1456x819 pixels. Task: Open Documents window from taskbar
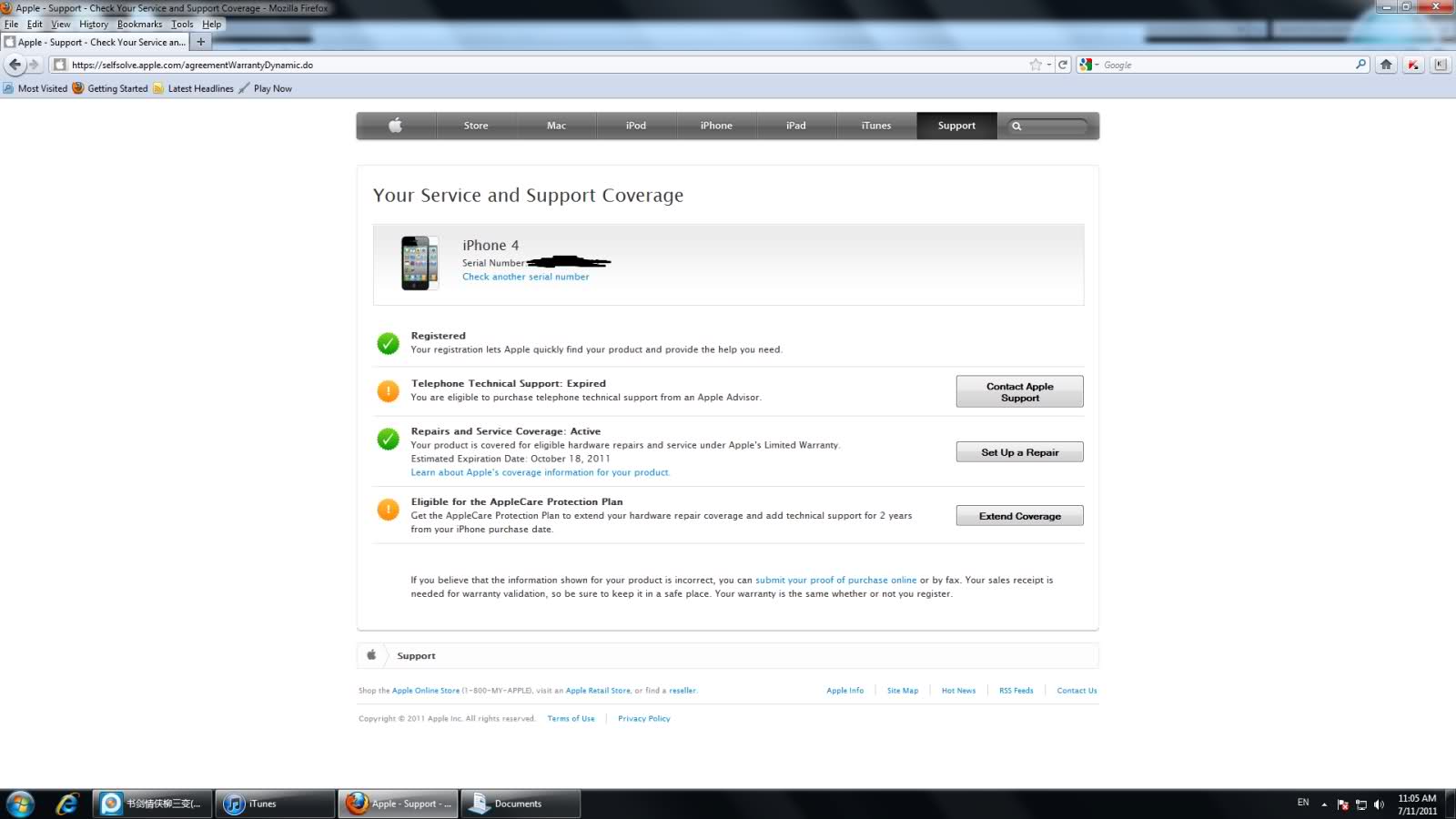tap(521, 804)
